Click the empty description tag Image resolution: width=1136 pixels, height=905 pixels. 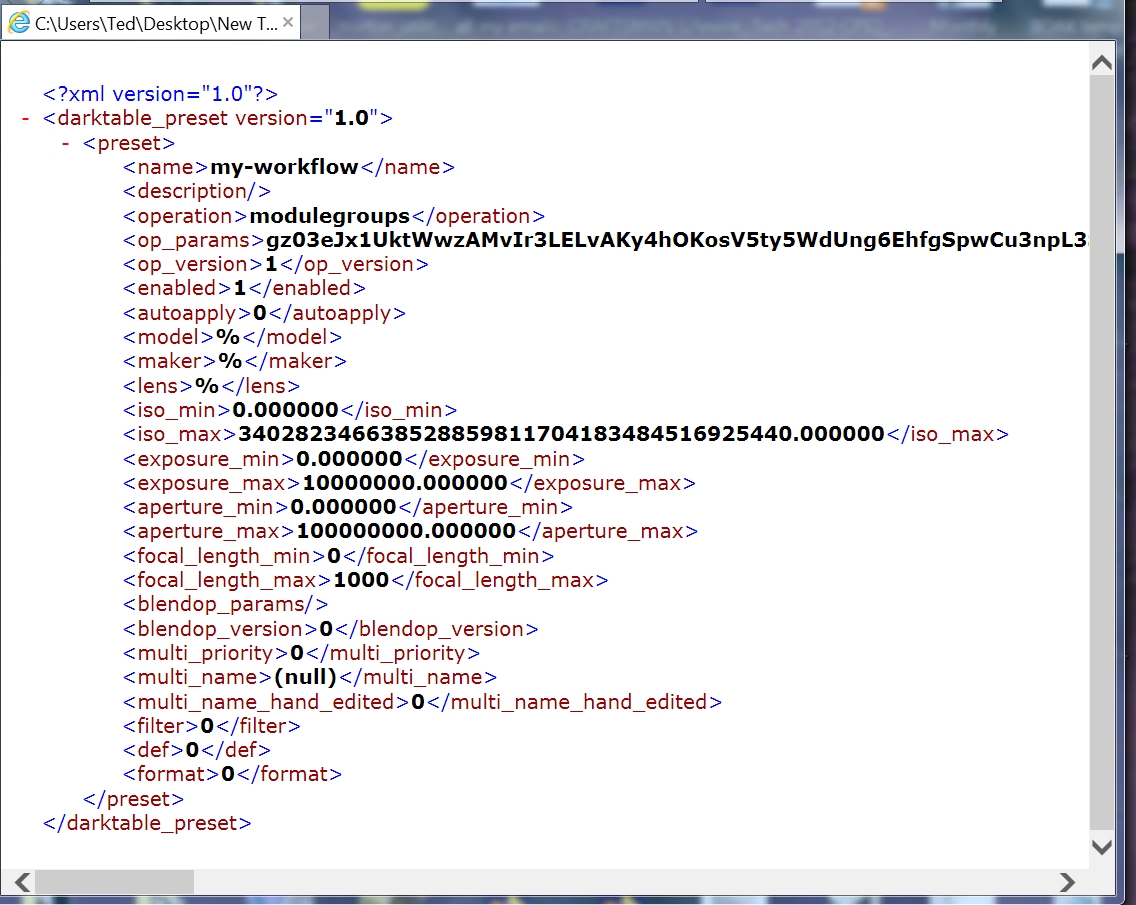coord(196,191)
